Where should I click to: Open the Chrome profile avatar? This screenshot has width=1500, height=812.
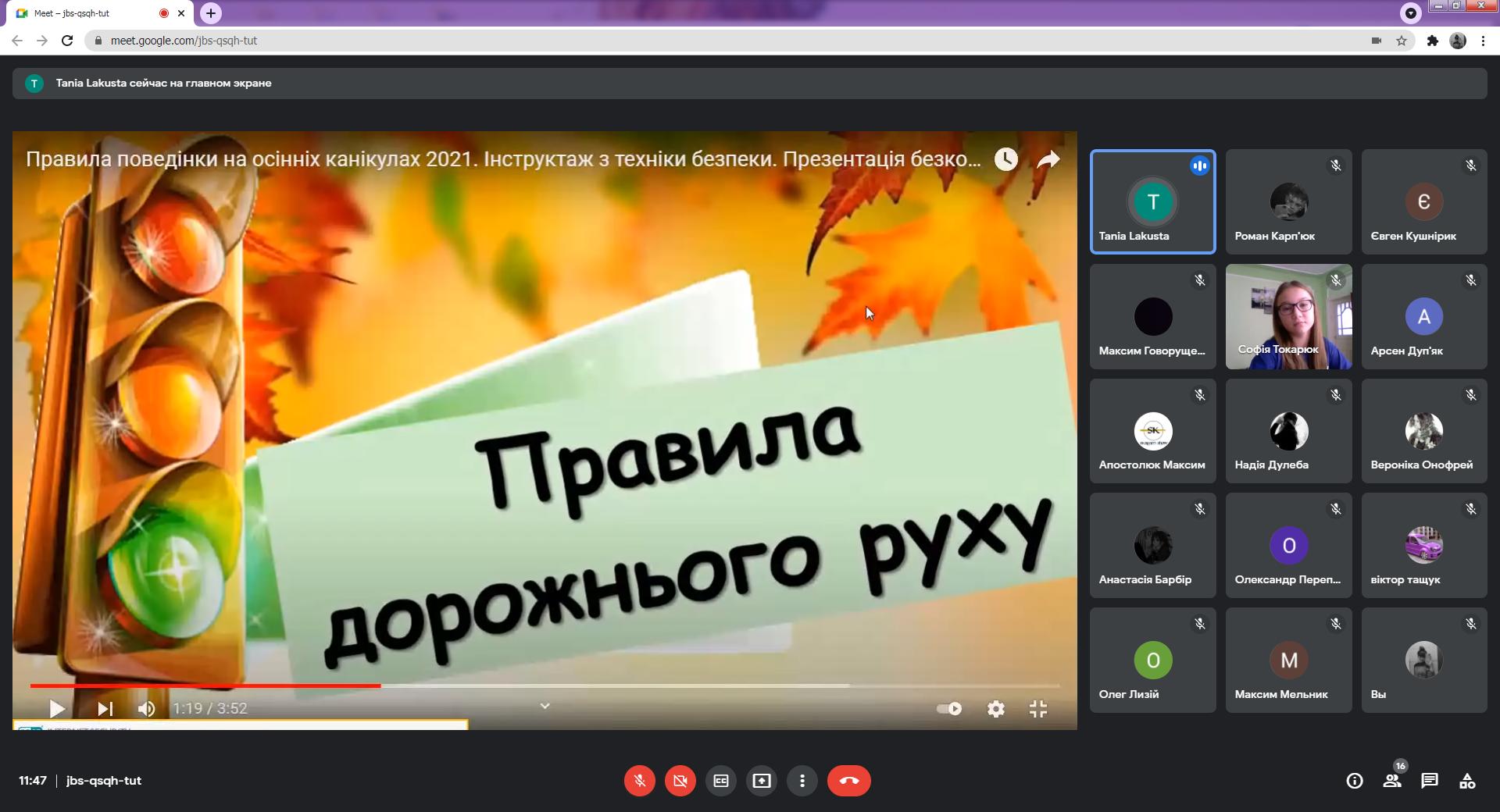pyautogui.click(x=1458, y=41)
